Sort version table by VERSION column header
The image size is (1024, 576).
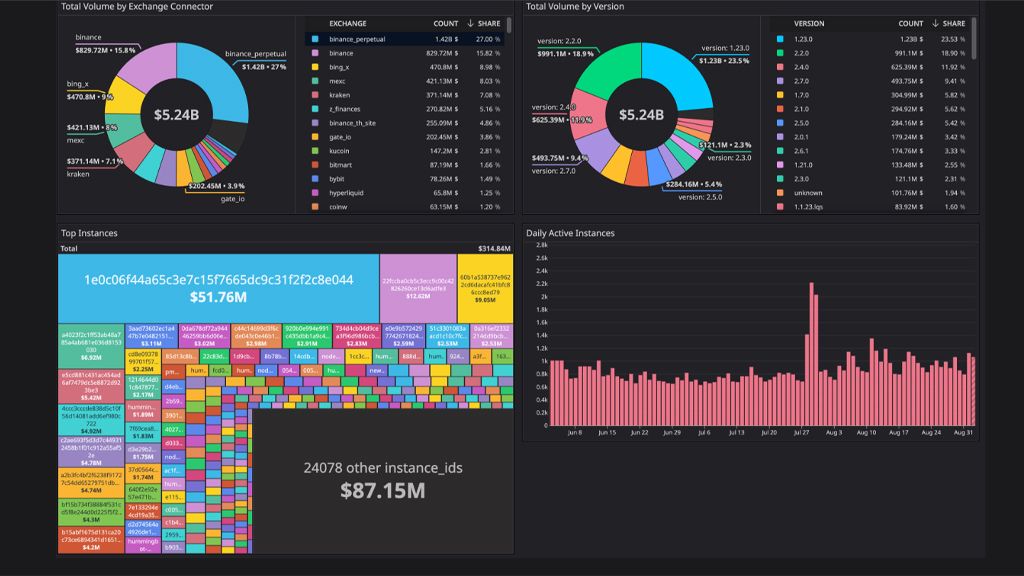(x=809, y=23)
